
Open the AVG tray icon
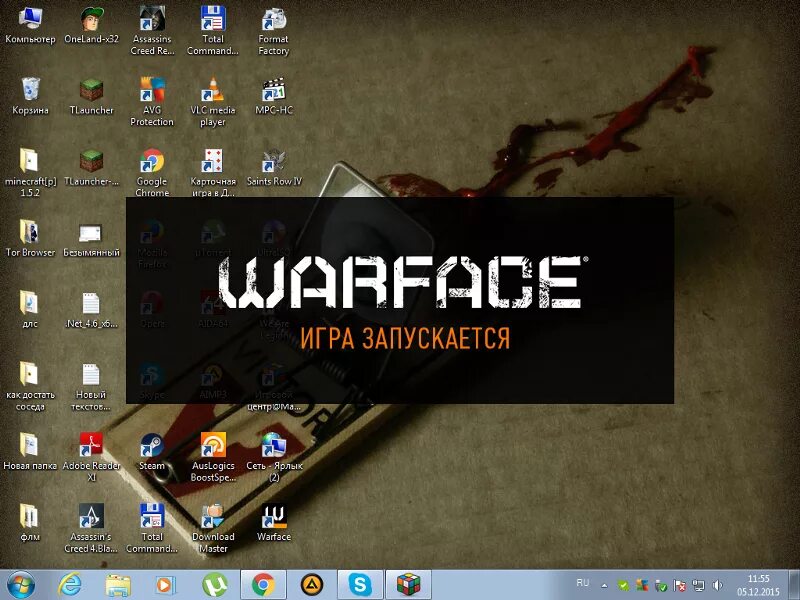[x=642, y=586]
